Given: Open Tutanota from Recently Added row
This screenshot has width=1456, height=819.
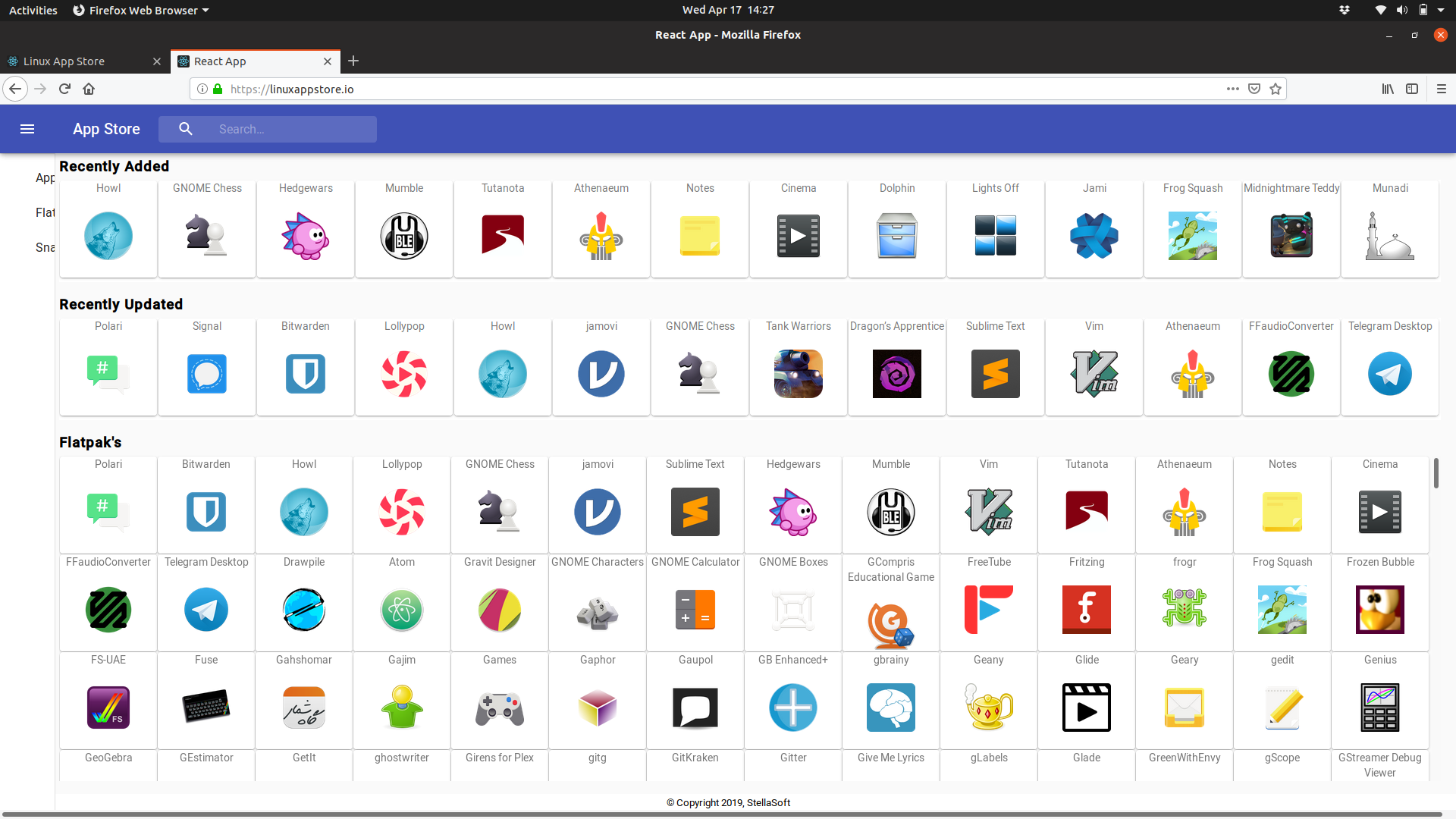Looking at the screenshot, I should (503, 235).
